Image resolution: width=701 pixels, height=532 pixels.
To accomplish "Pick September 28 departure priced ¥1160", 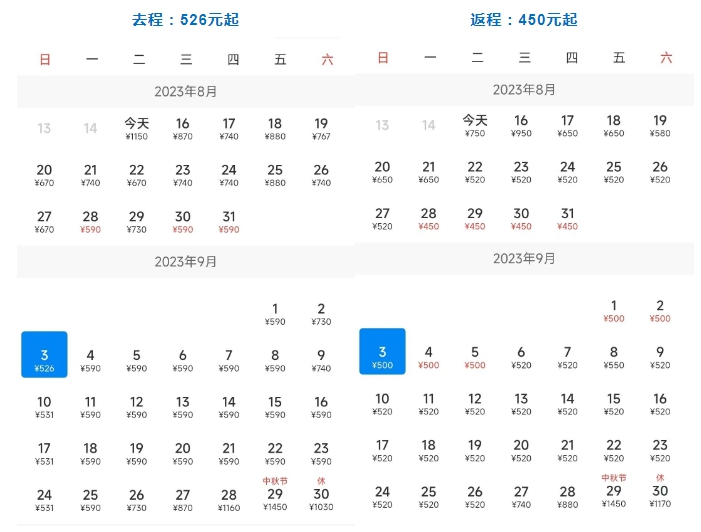I will (x=229, y=500).
